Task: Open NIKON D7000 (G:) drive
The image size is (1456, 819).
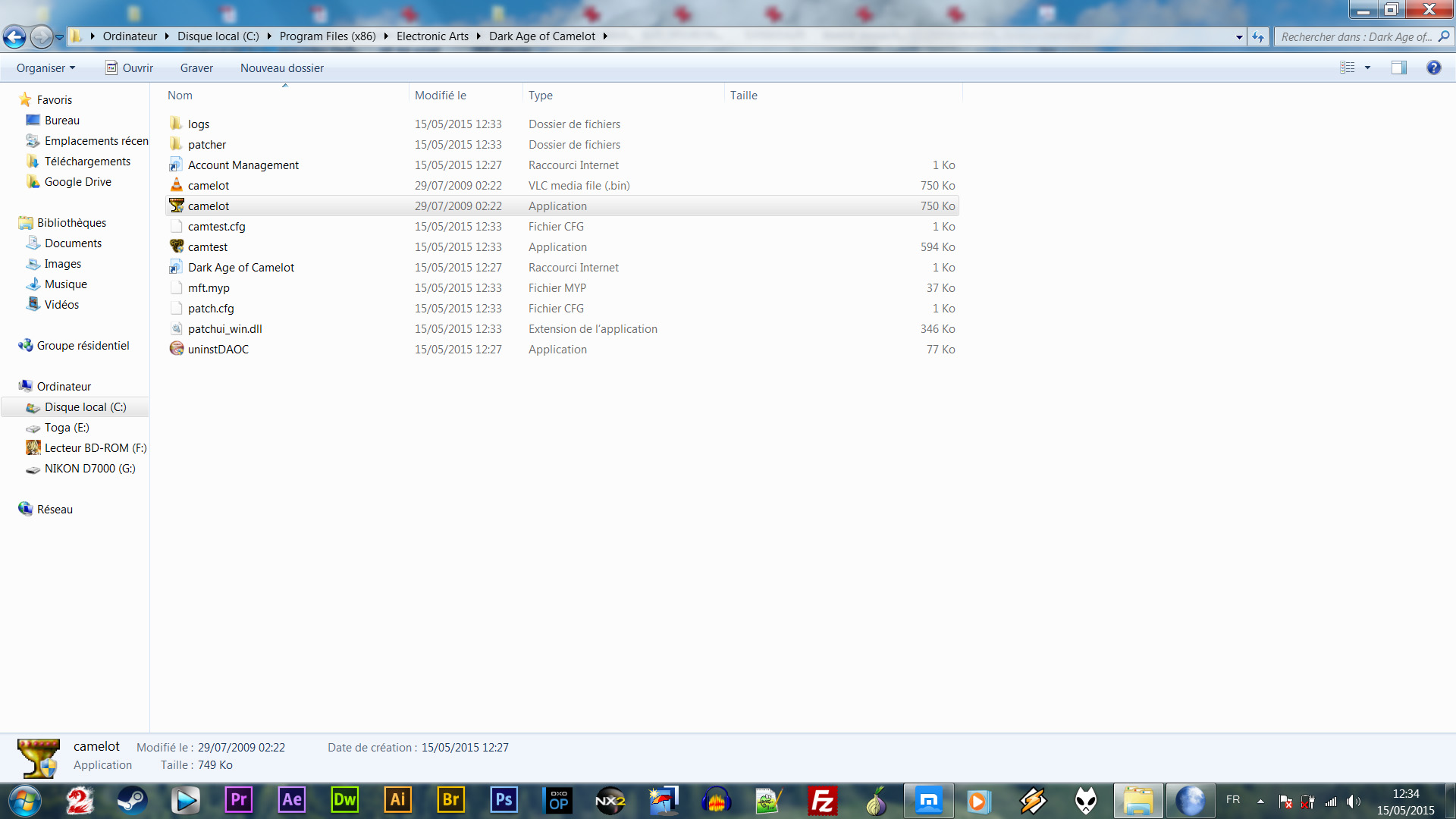Action: click(89, 469)
